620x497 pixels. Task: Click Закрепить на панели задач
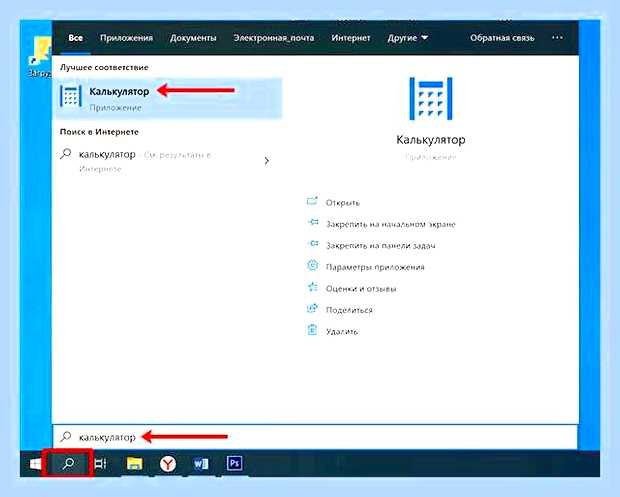pyautogui.click(x=380, y=246)
